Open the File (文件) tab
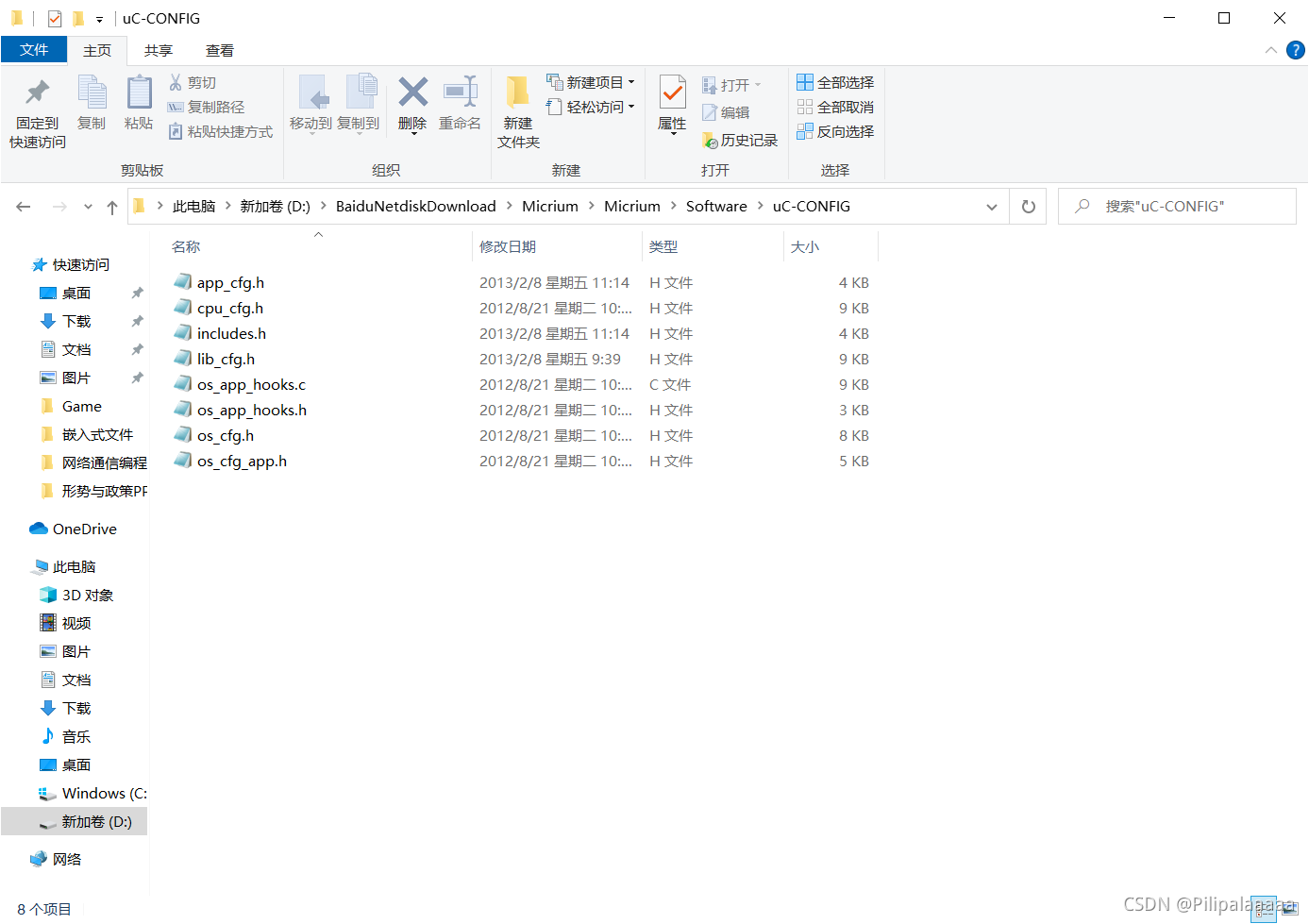This screenshot has width=1309, height=924. (x=34, y=50)
